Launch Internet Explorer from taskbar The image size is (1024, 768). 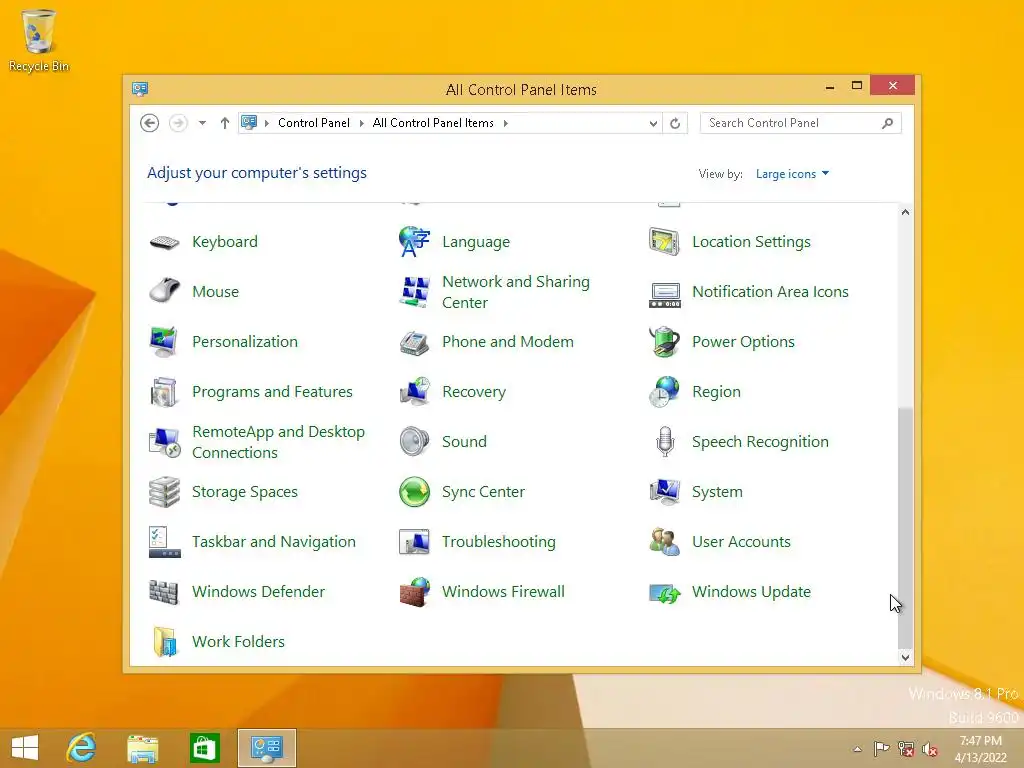82,748
